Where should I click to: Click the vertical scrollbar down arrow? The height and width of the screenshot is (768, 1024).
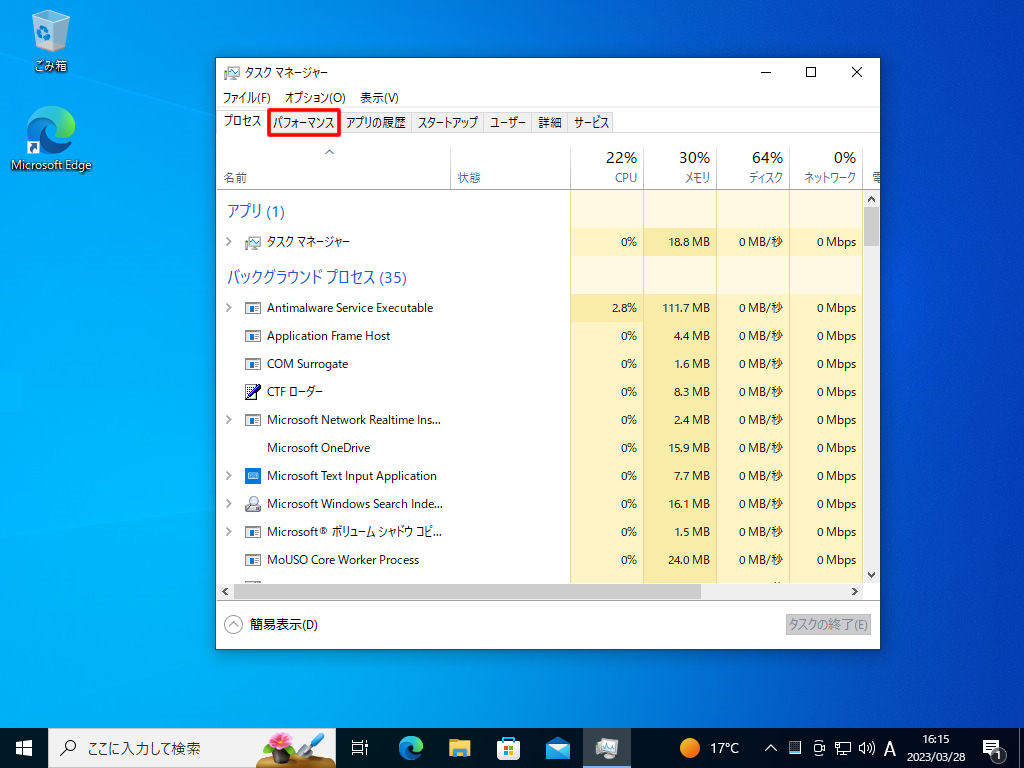[871, 575]
